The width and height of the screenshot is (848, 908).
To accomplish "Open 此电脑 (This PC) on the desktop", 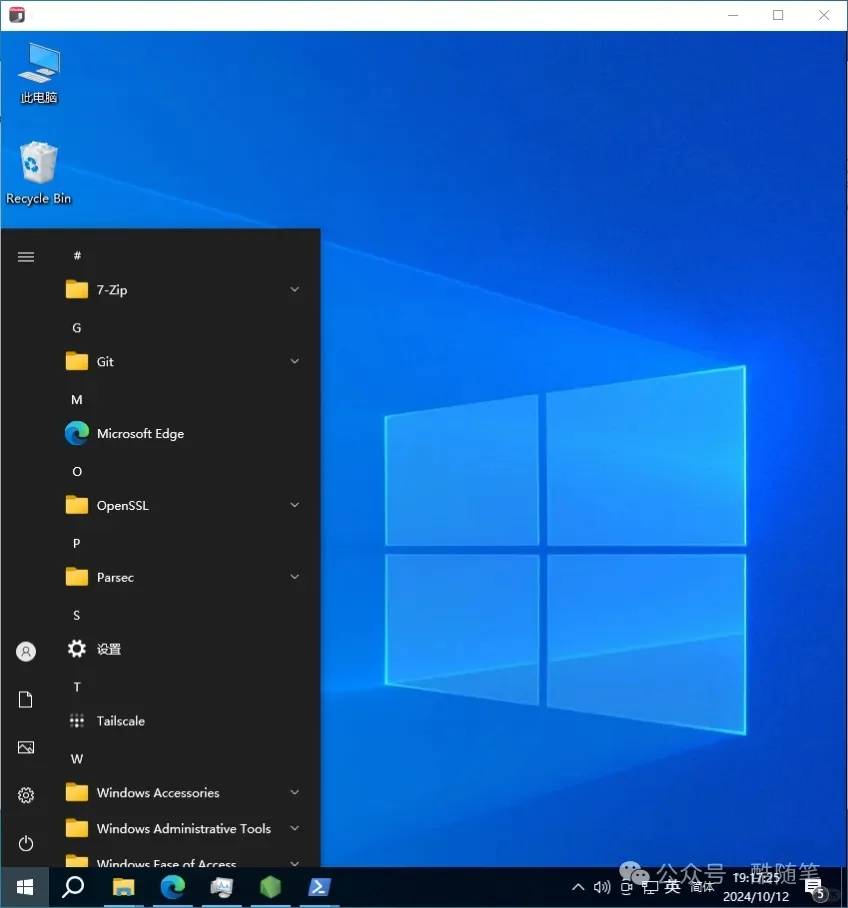I will [x=38, y=70].
